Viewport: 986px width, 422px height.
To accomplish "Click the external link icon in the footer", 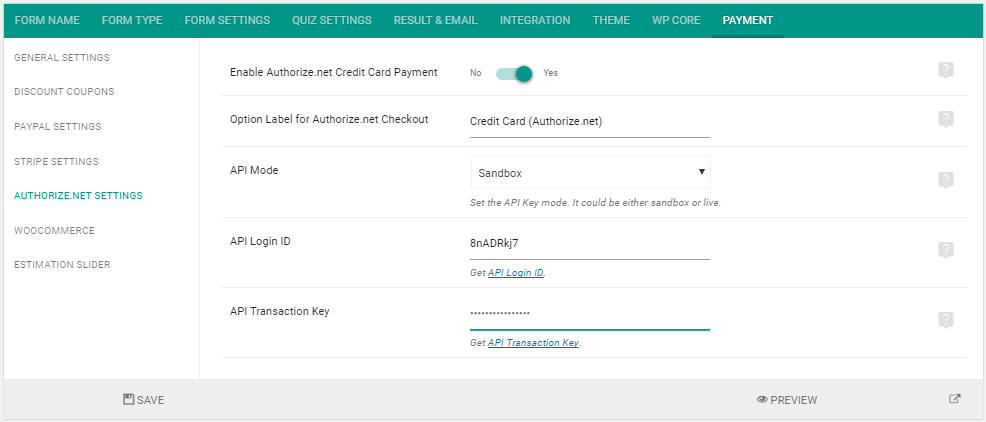I will pos(954,399).
